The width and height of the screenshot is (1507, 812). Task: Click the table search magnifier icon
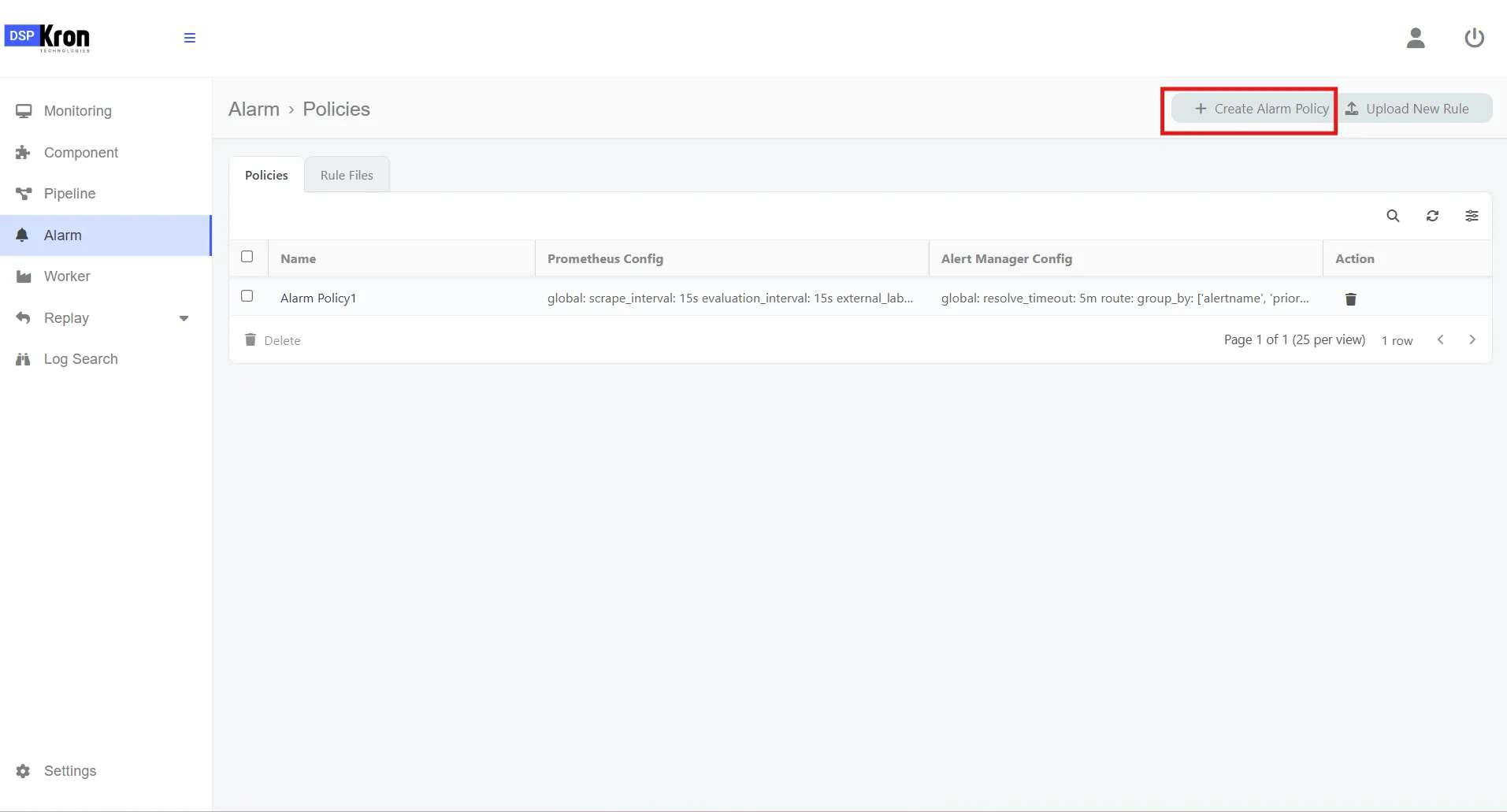tap(1393, 216)
